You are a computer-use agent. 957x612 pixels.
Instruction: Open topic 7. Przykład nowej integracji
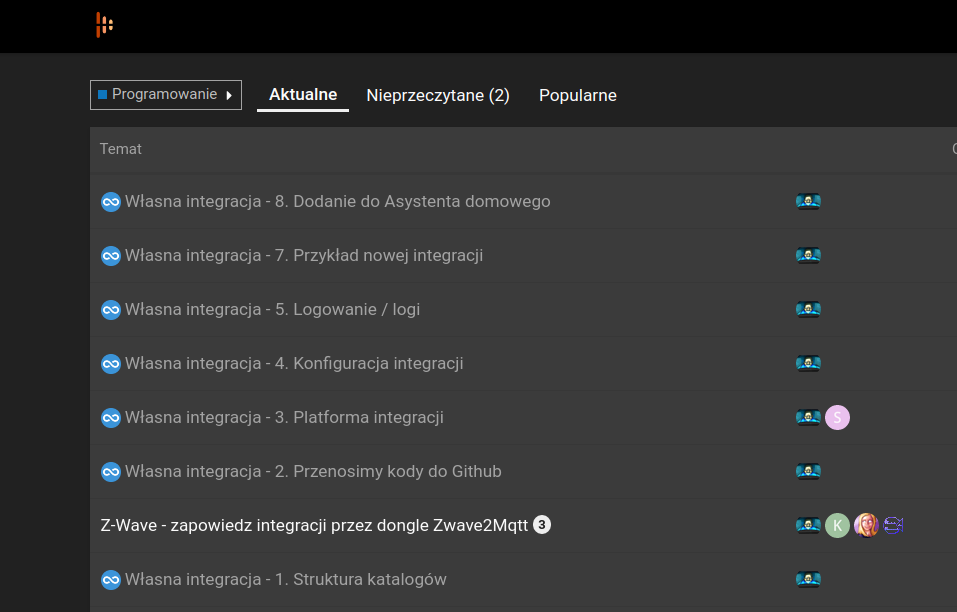pyautogui.click(x=303, y=256)
